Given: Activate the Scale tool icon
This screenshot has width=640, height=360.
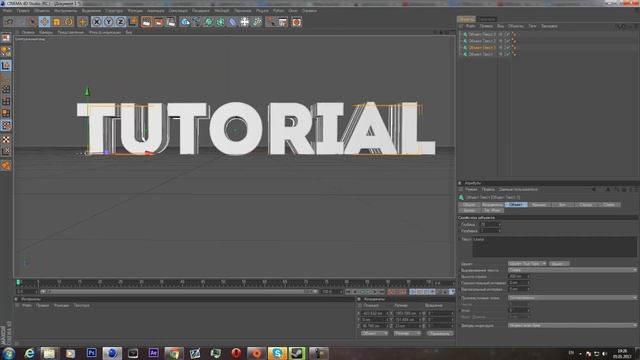Looking at the screenshot, I should [x=56, y=22].
